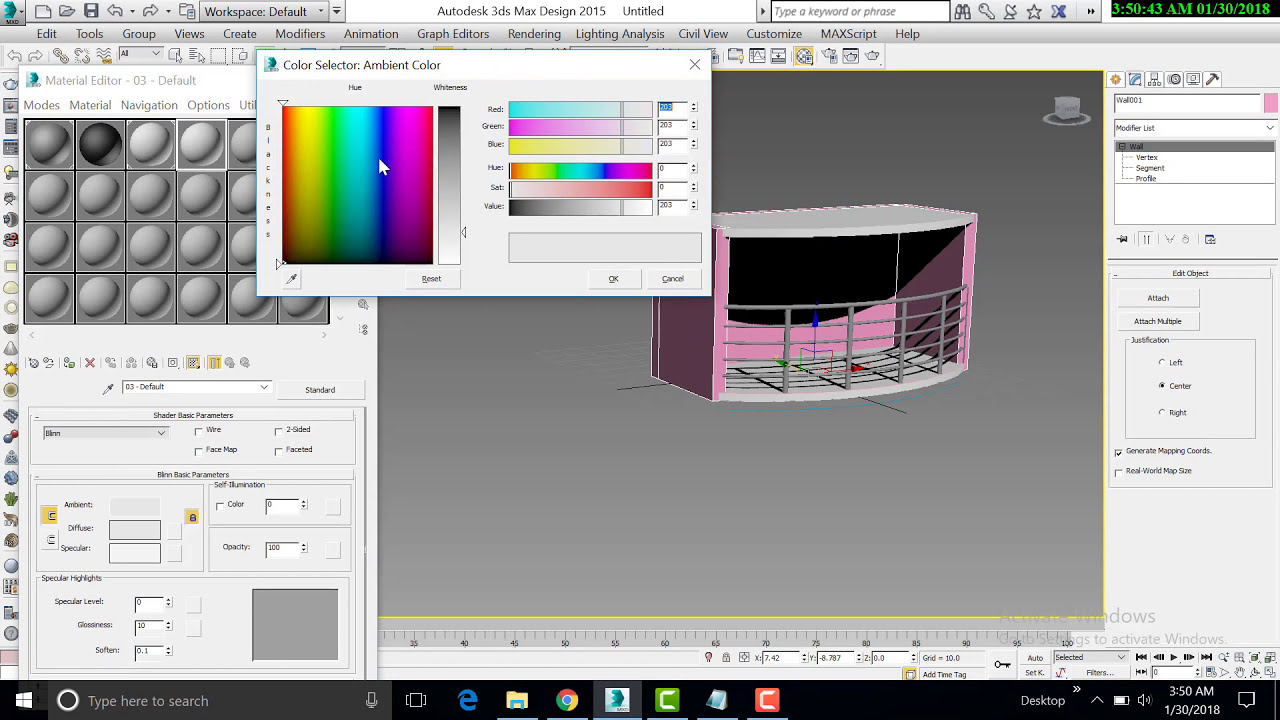
Task: Collapse the Edit Object rollout
Action: click(x=1190, y=273)
